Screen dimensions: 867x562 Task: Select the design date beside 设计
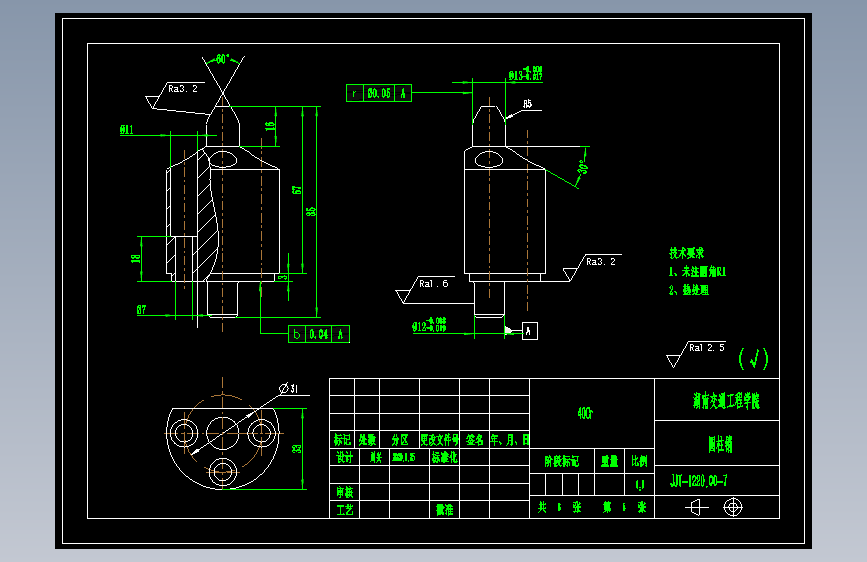point(404,457)
